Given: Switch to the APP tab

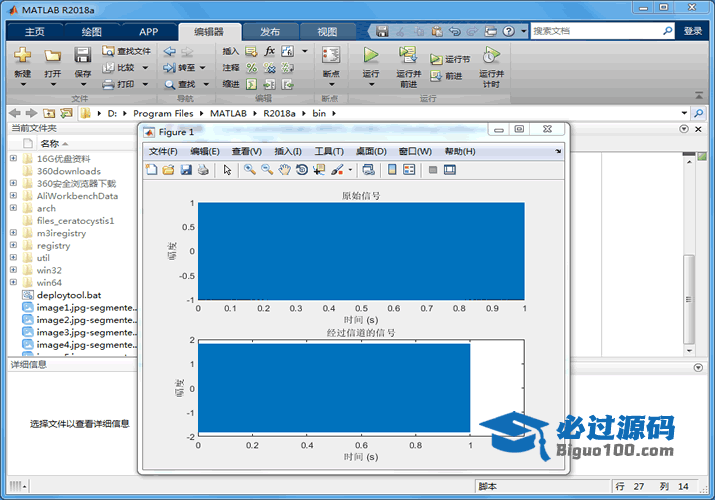Looking at the screenshot, I should coord(149,31).
